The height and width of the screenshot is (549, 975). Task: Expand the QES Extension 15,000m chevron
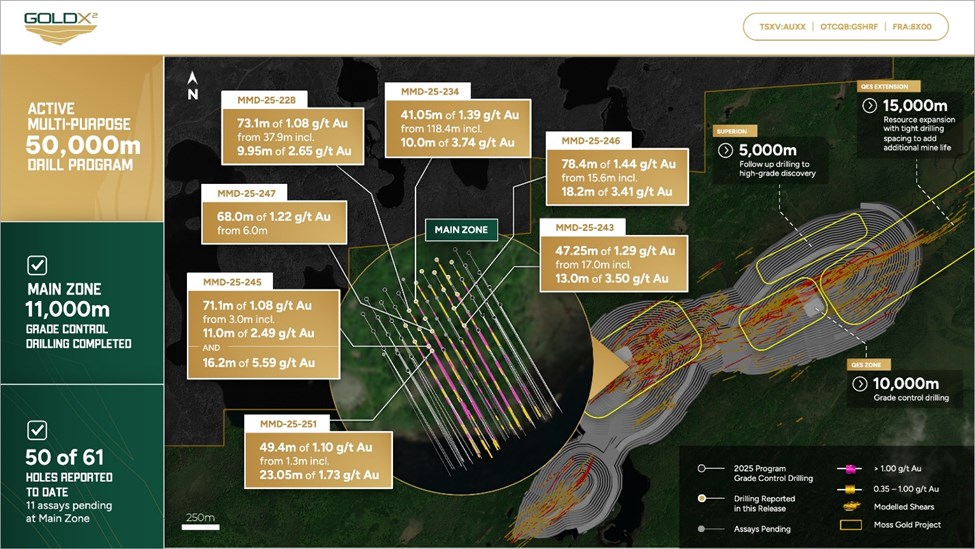869,105
